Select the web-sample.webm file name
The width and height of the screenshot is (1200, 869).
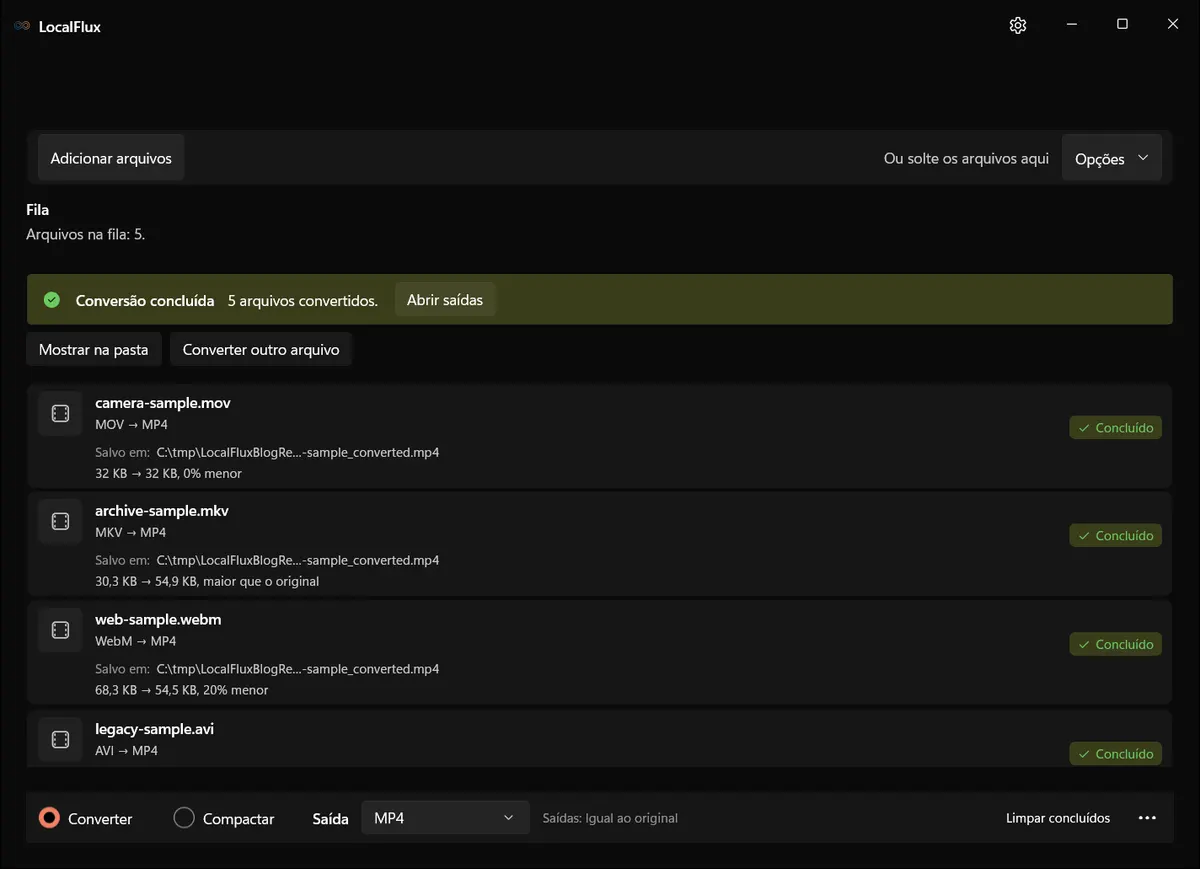(x=158, y=619)
